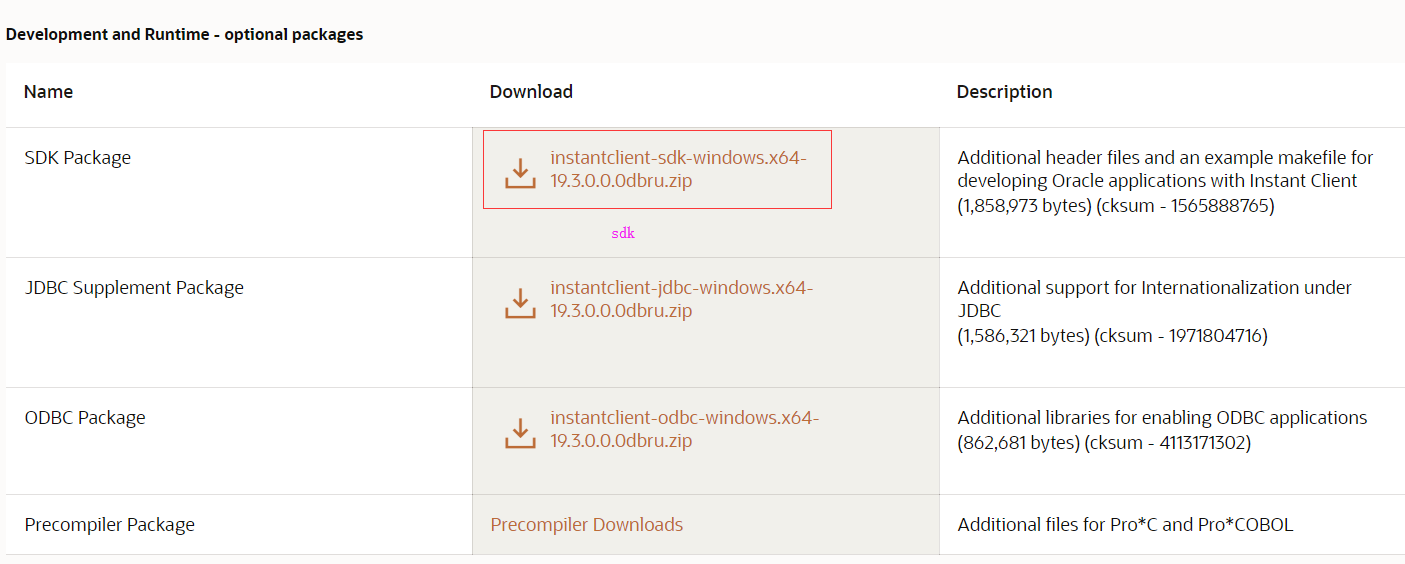1405x564 pixels.
Task: Click the Download column header
Action: [x=531, y=92]
